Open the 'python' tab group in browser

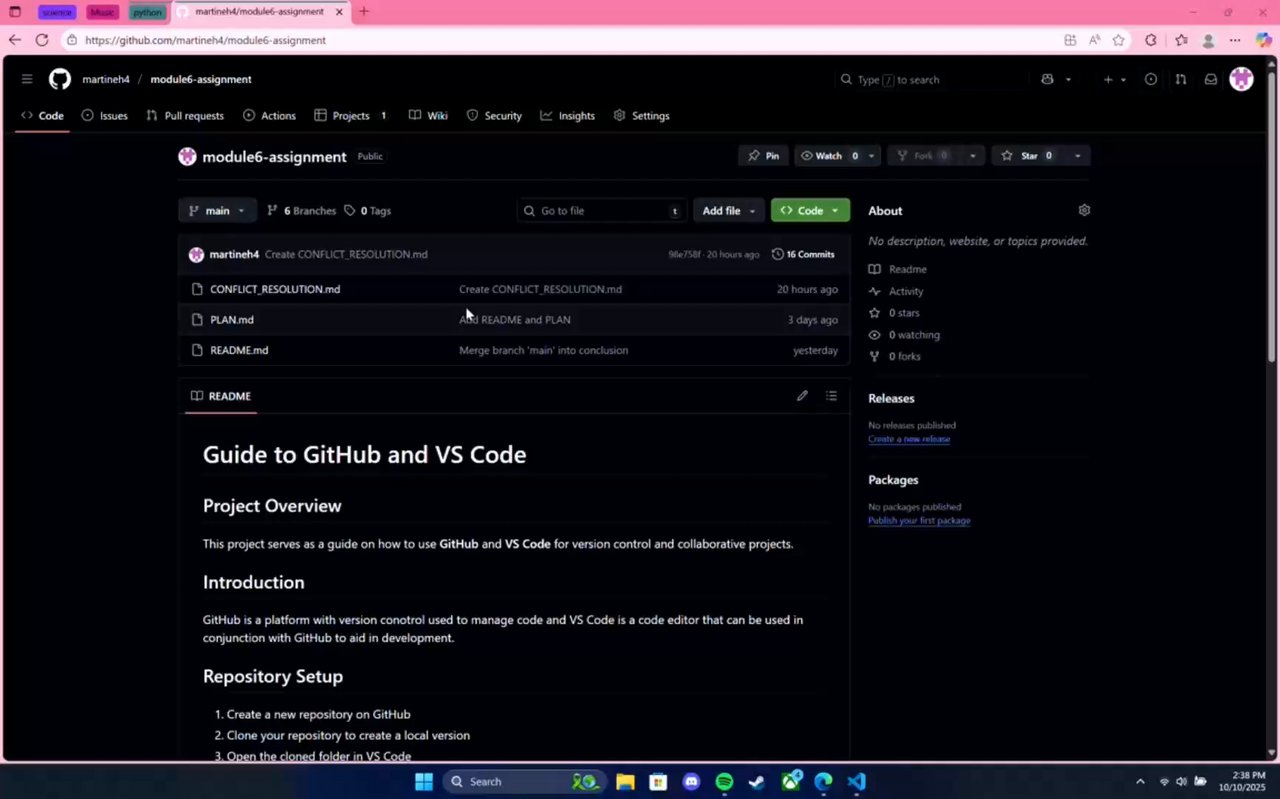point(147,12)
